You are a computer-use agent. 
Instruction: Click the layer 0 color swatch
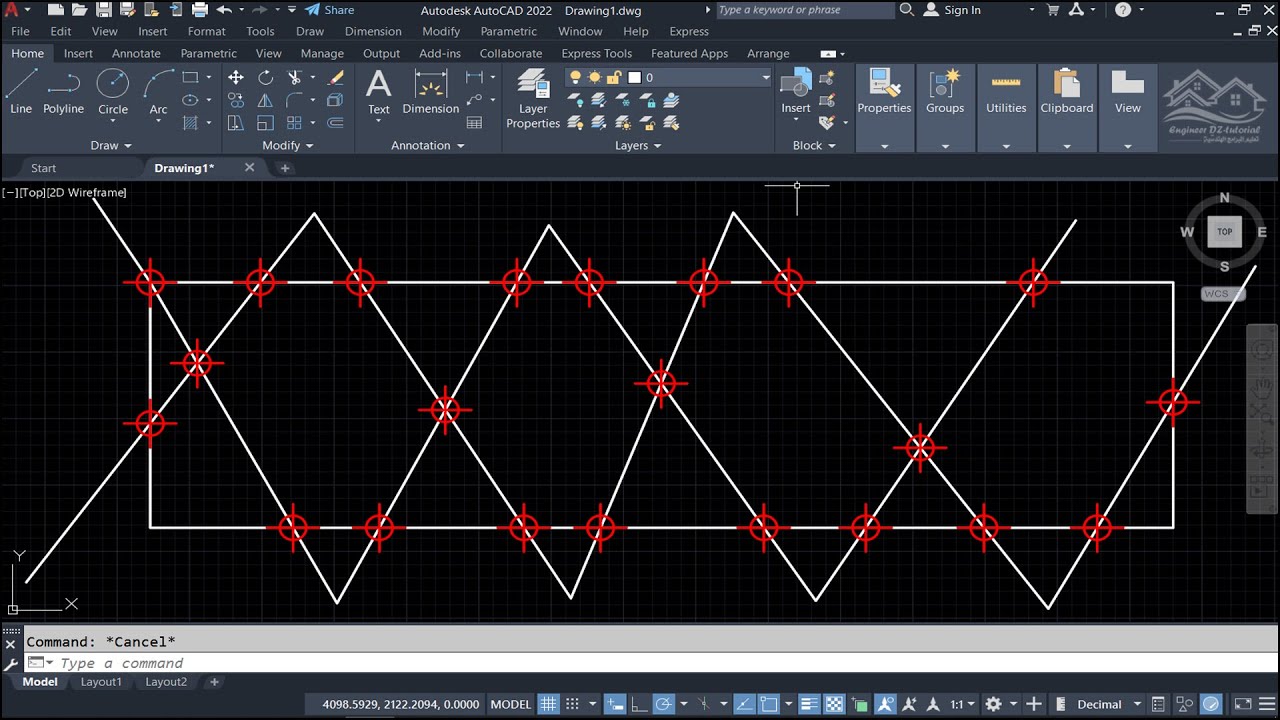pos(633,77)
